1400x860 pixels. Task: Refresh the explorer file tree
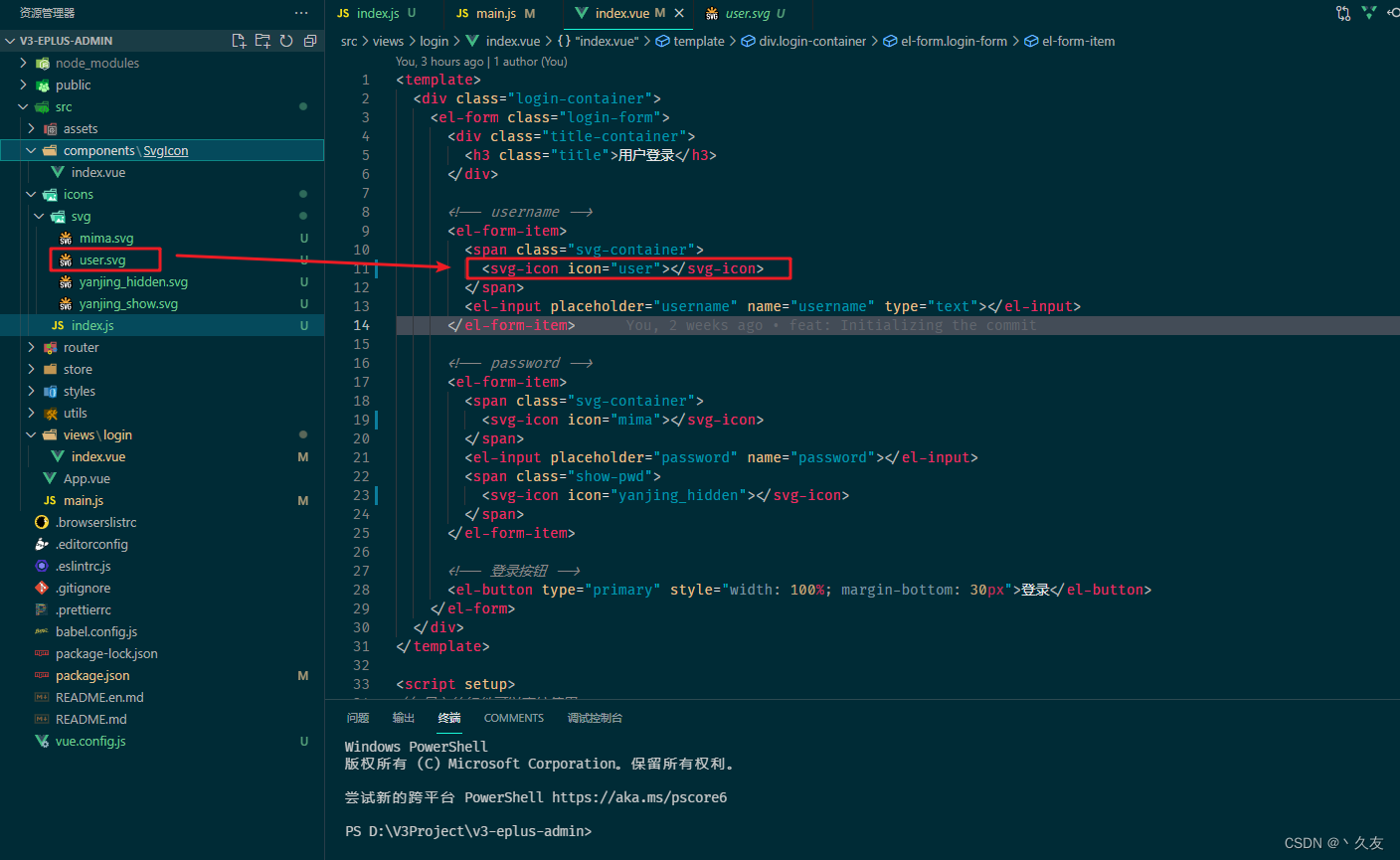(286, 41)
